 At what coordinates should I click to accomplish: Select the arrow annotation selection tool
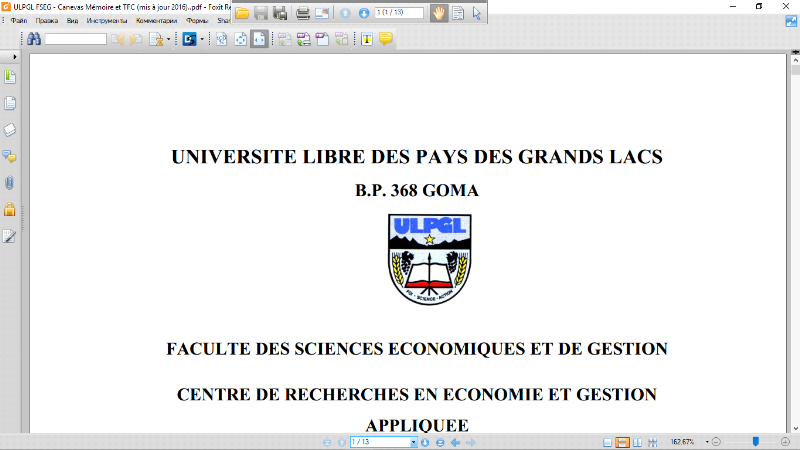(x=477, y=13)
